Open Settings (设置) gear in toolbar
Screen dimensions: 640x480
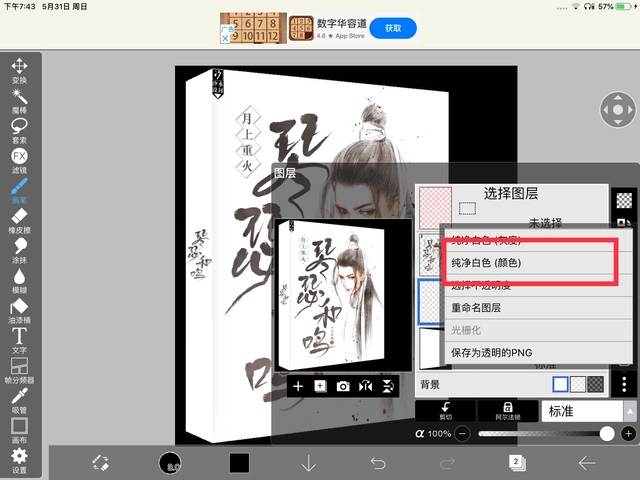tap(19, 459)
